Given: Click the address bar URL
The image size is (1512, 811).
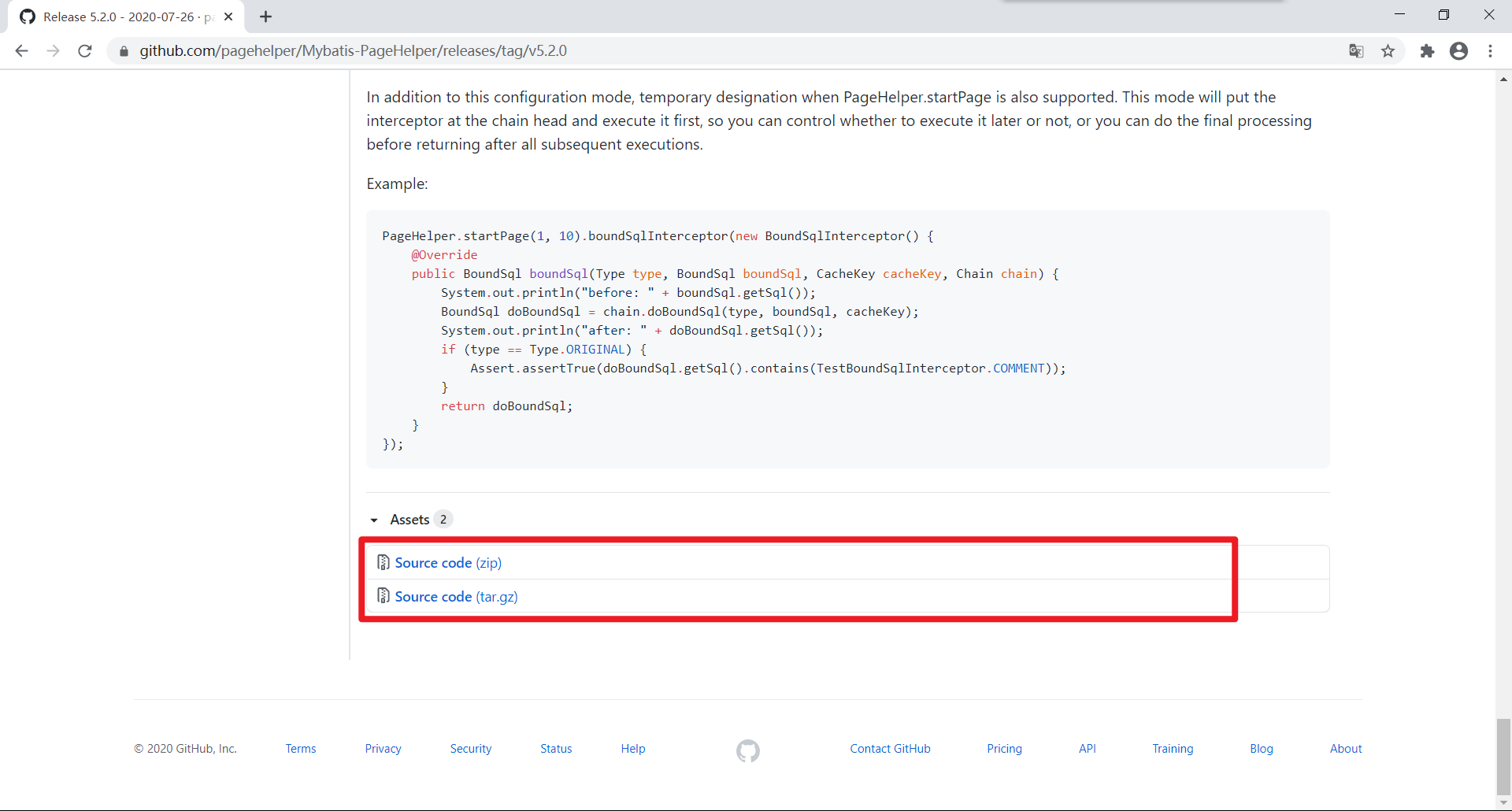Looking at the screenshot, I should [x=353, y=51].
